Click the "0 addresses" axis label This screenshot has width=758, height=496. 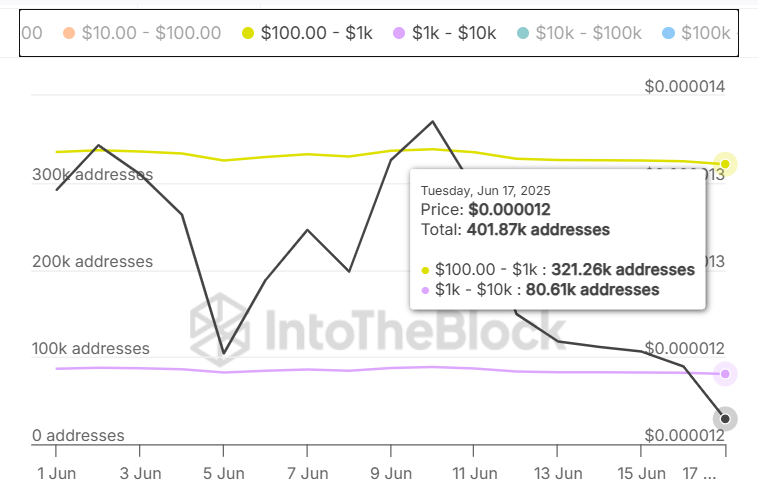pos(78,436)
